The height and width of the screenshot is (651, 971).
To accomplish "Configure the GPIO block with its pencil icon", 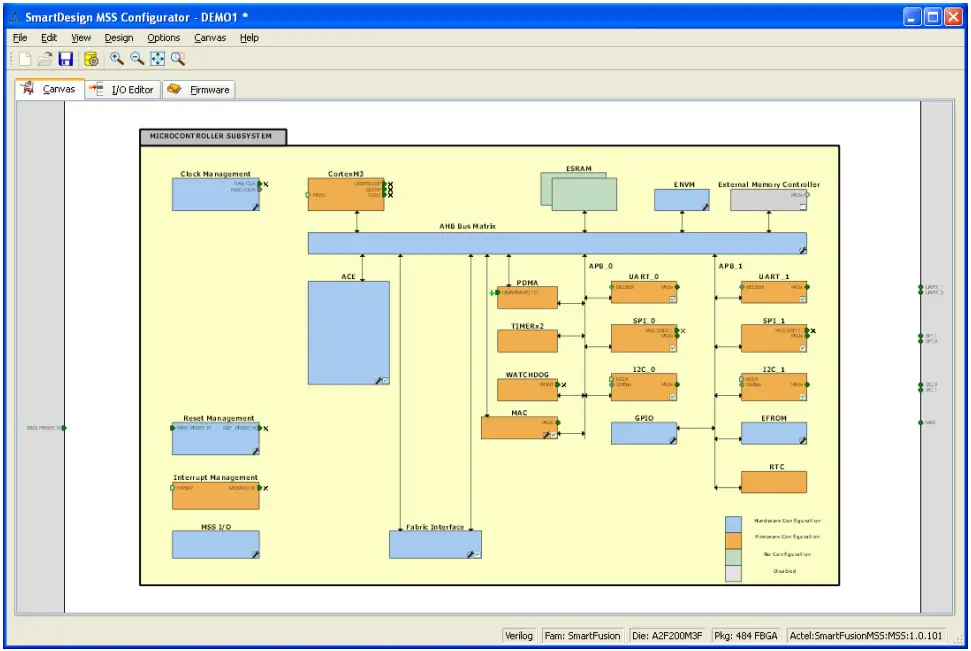I will point(673,441).
